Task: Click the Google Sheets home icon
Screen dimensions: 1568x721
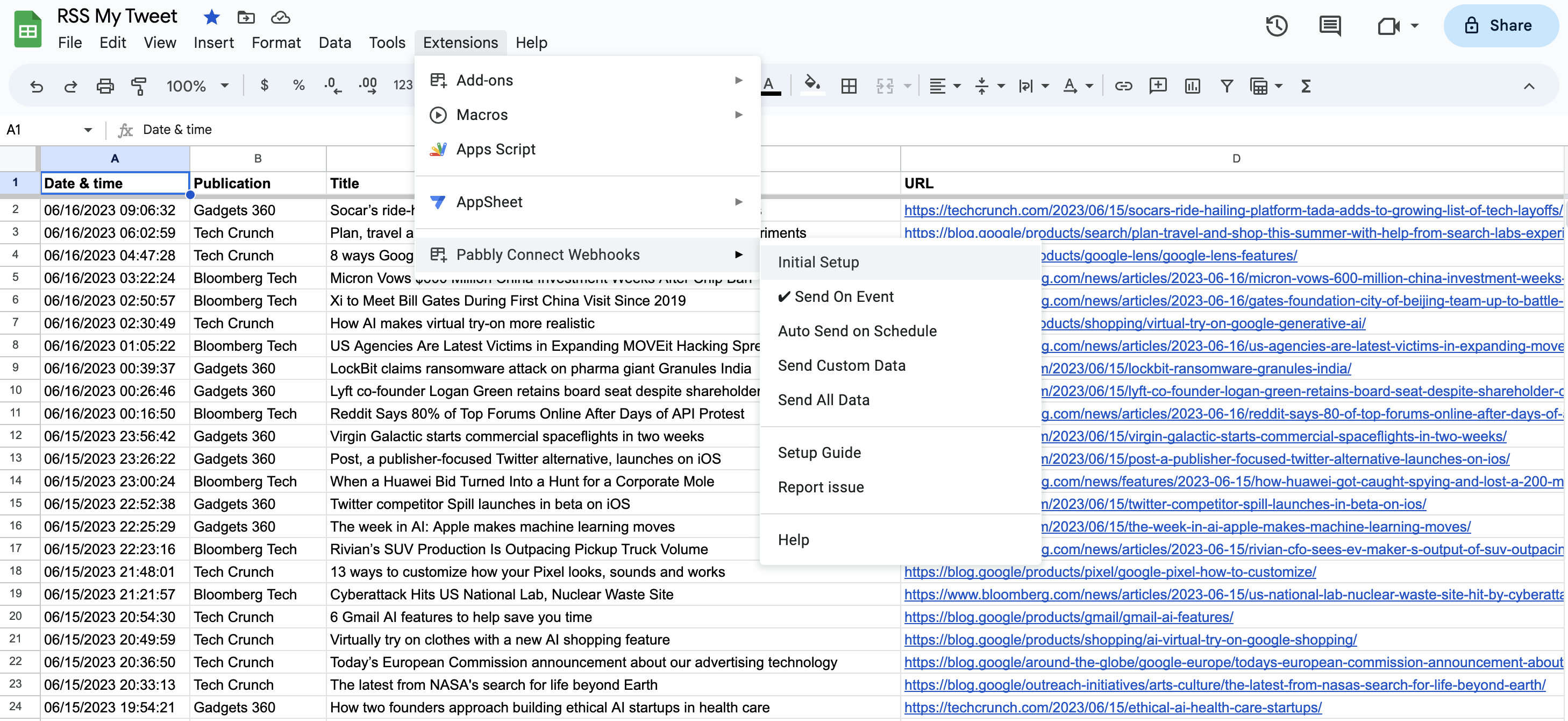Action: click(27, 29)
